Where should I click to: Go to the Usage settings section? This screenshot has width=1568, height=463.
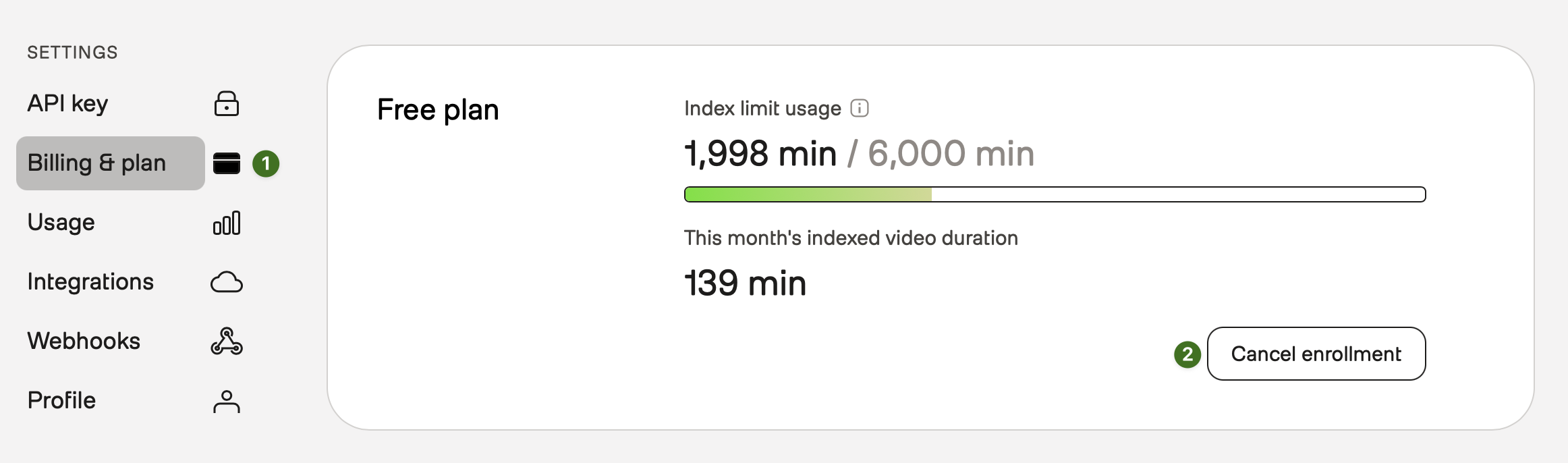[61, 223]
